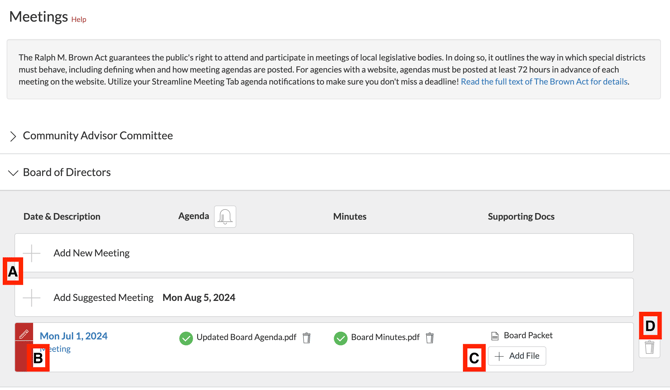Screen dimensions: 670x390
Task: Click the Meetings page heading
Action: (38, 17)
